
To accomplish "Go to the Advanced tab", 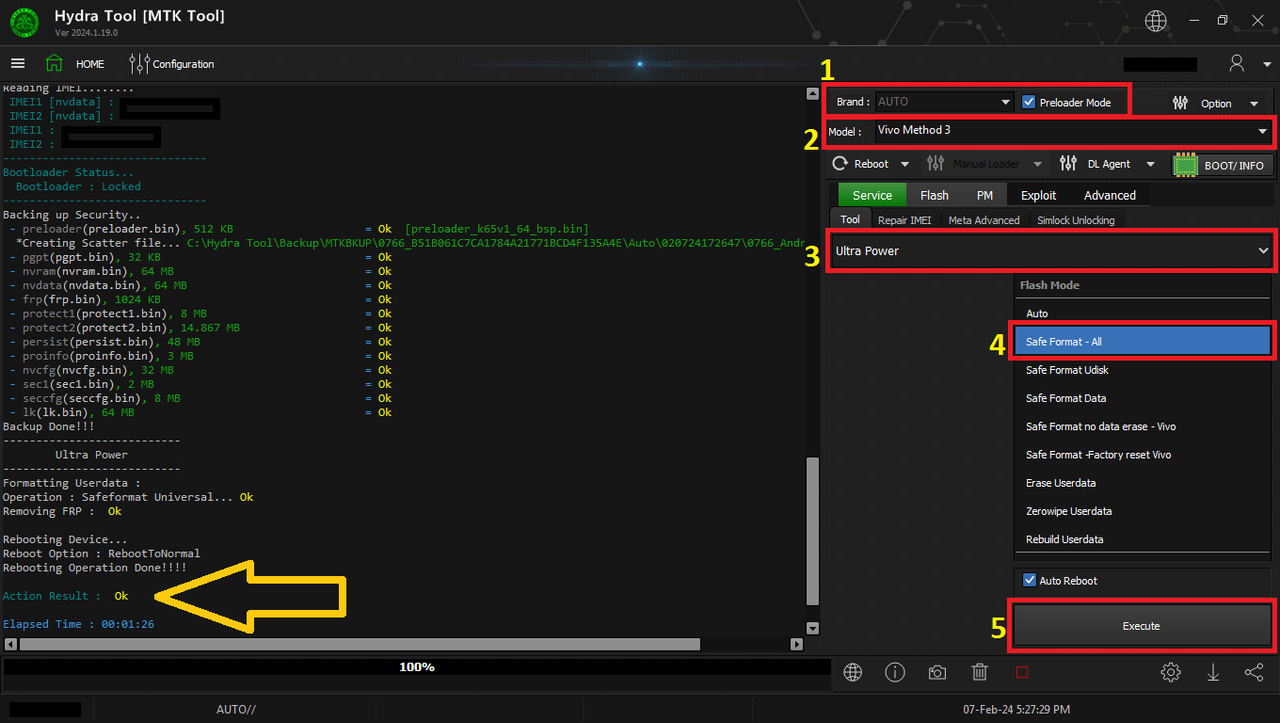I will [x=1110, y=195].
